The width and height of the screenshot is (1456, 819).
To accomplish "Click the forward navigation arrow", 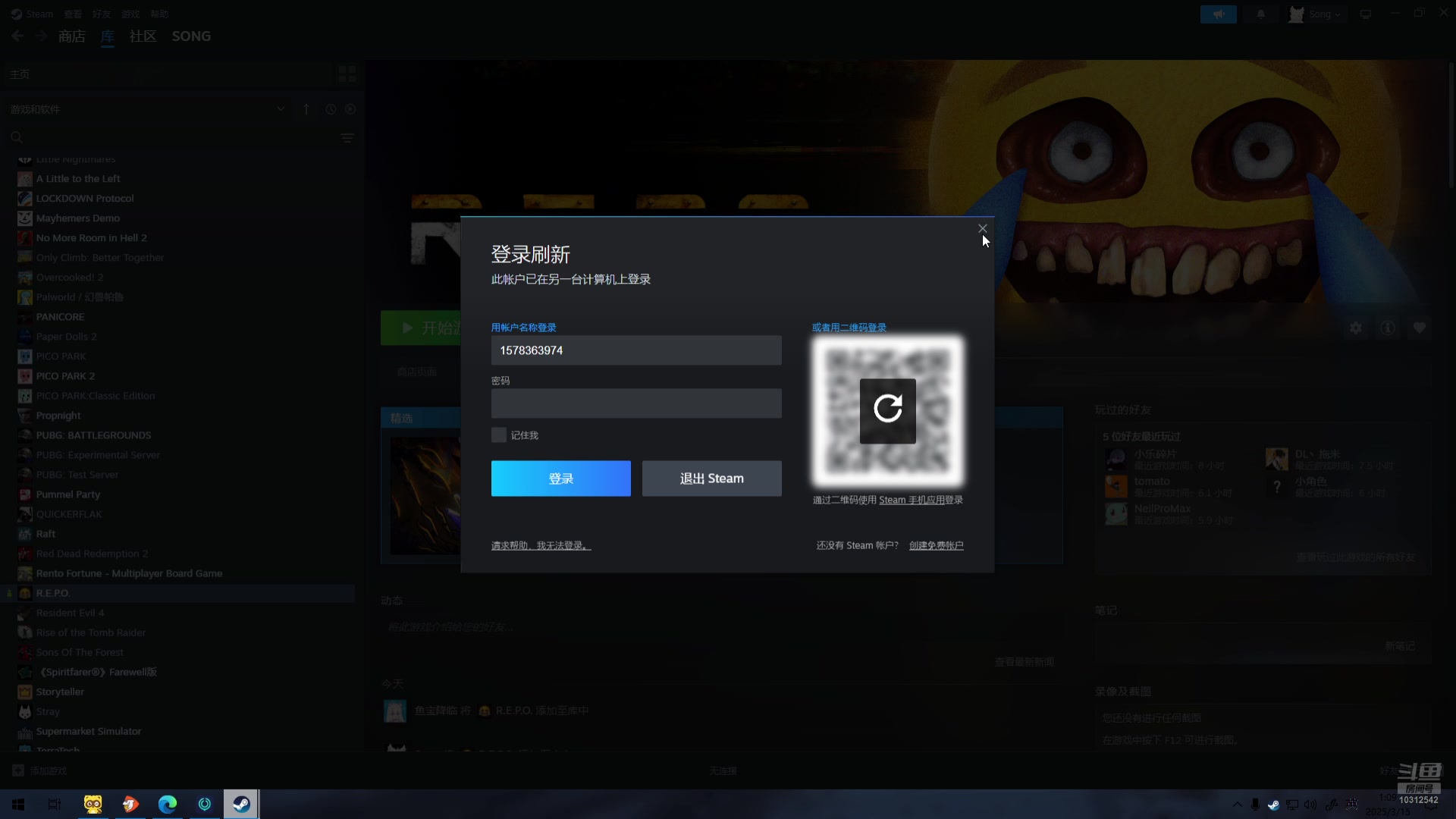I will click(x=41, y=36).
